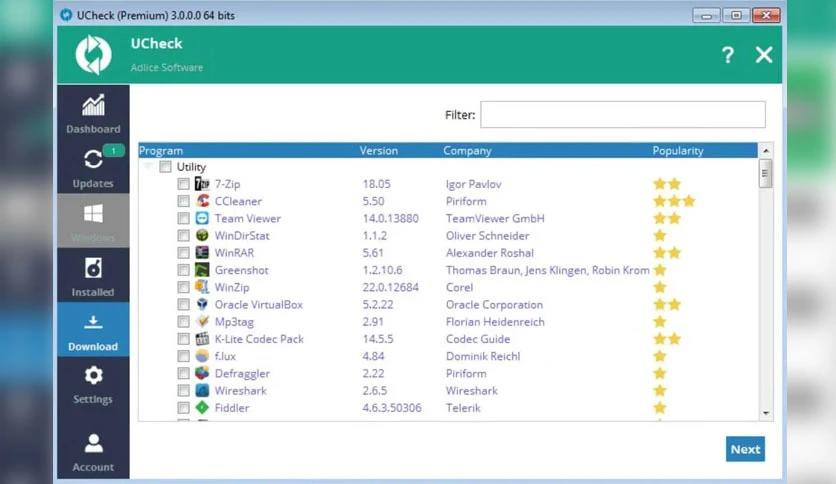Maximize the UCheck window
Screen dimensions: 836x484
[736, 15]
